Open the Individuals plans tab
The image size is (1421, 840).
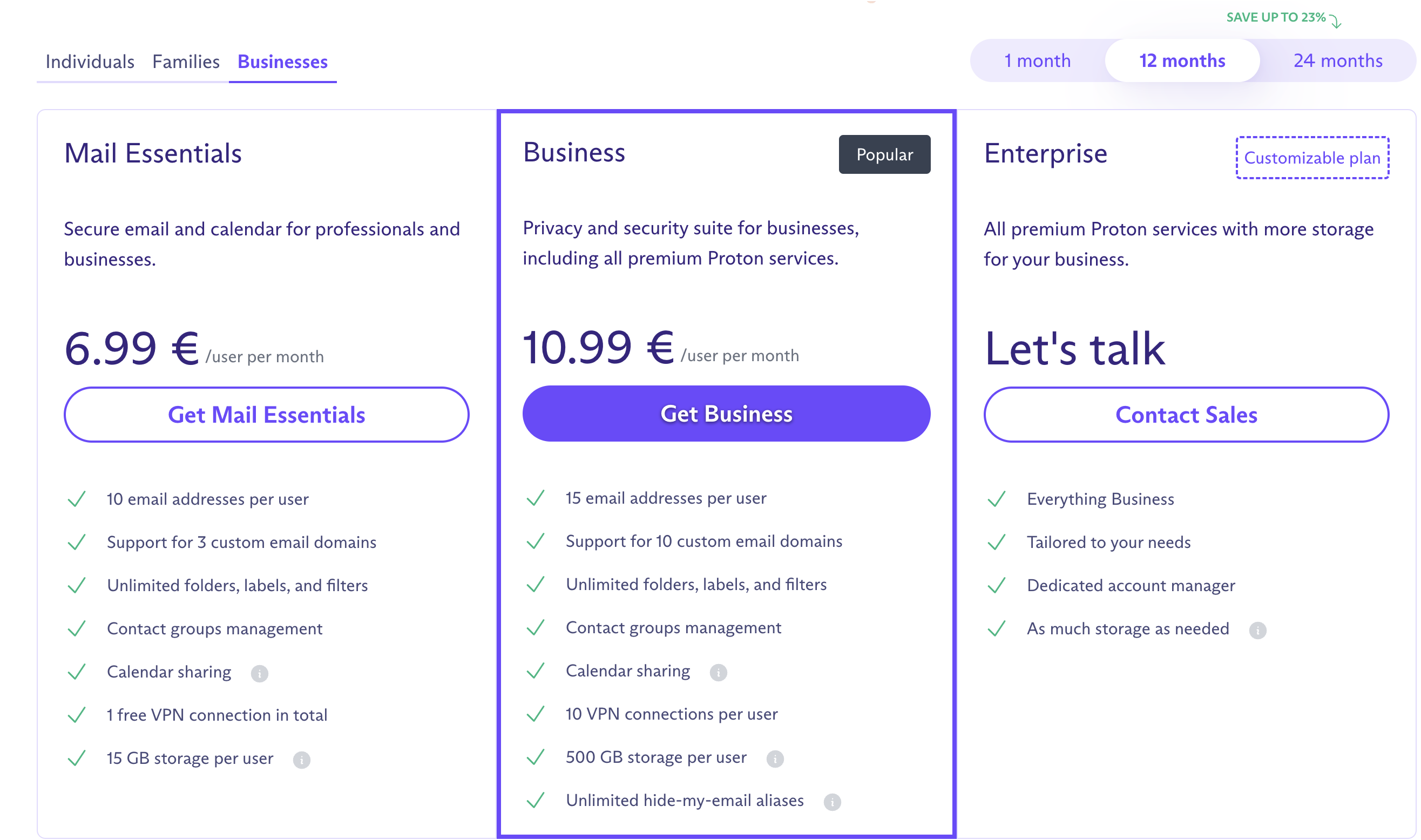(90, 62)
